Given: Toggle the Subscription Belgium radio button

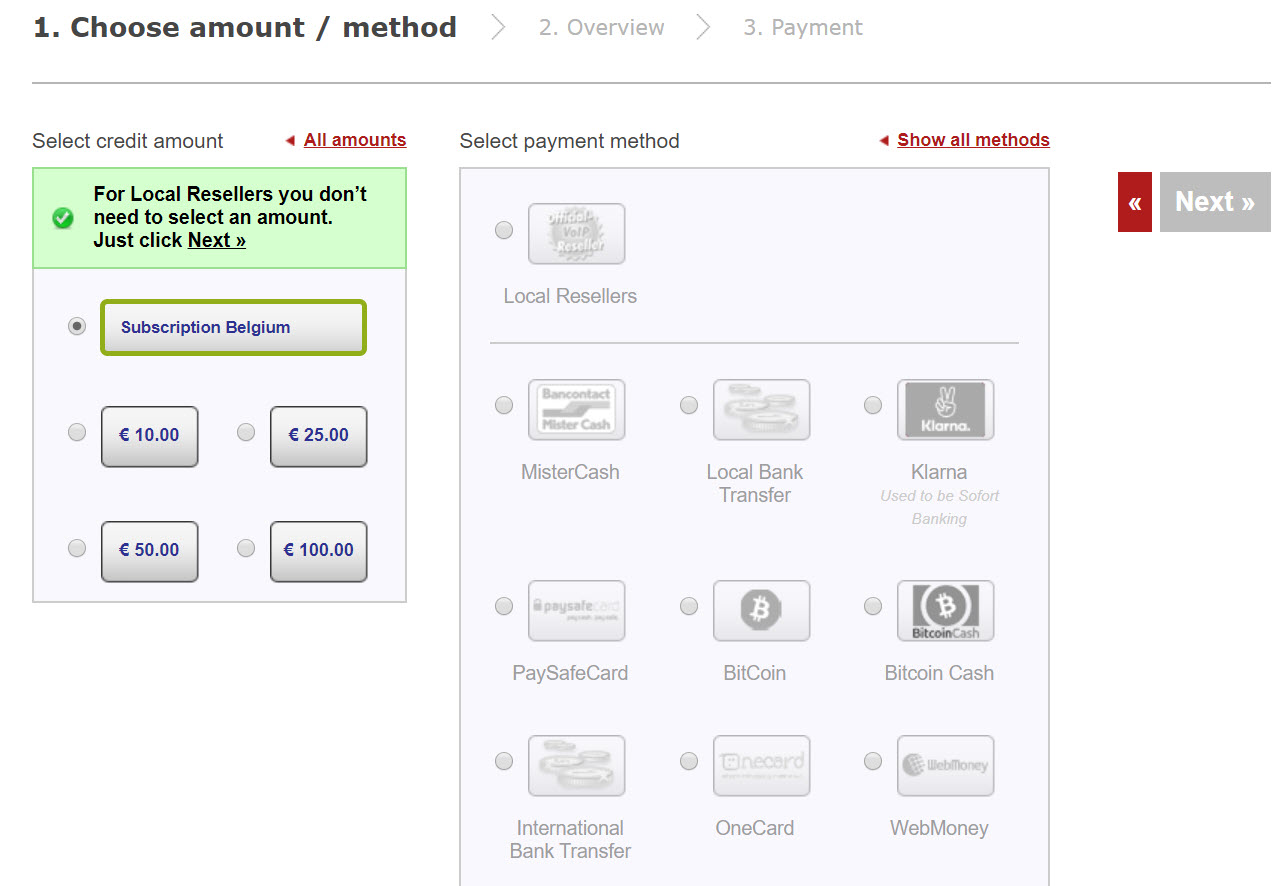Looking at the screenshot, I should pyautogui.click(x=77, y=327).
